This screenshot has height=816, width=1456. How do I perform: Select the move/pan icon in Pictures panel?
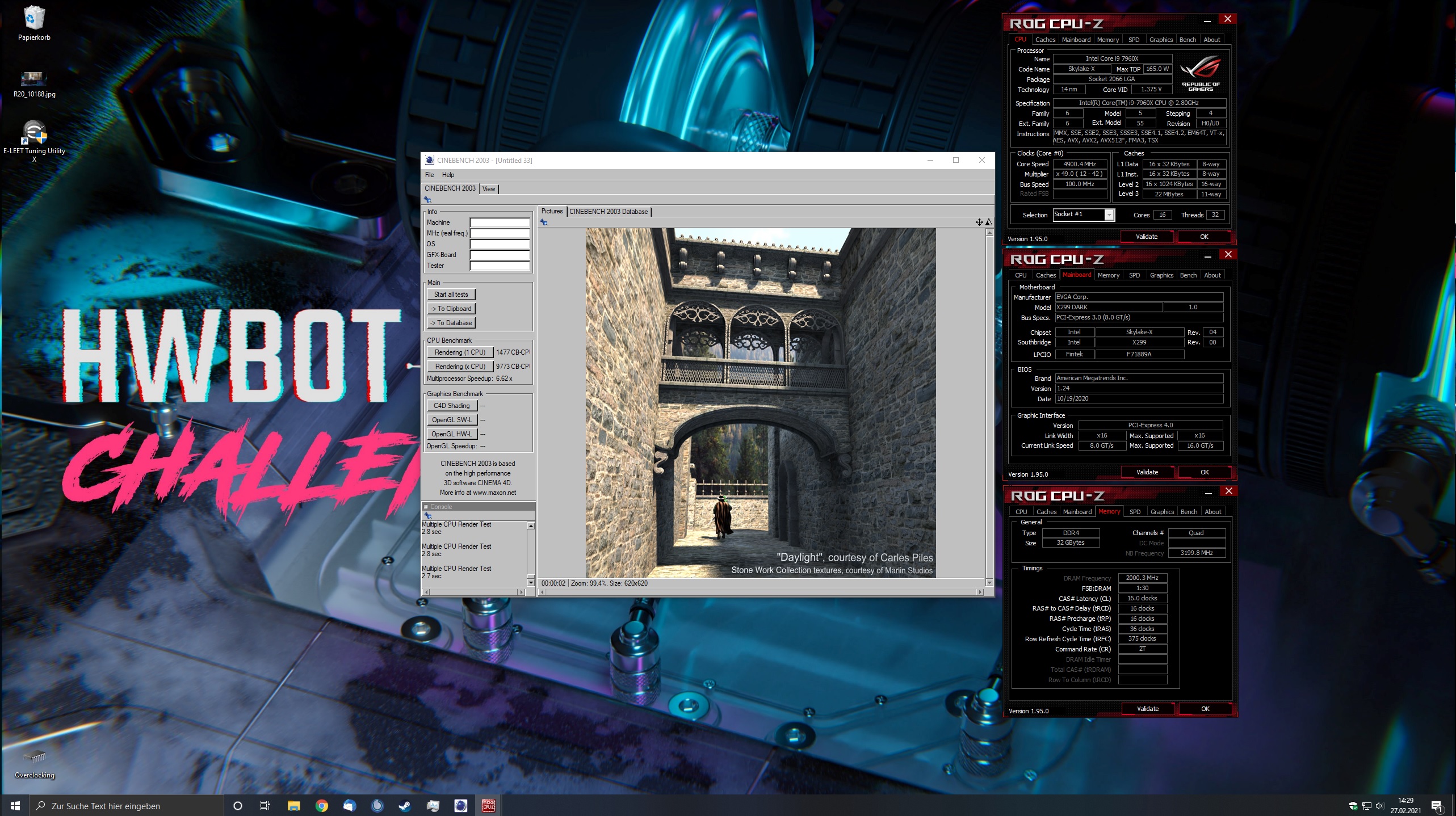[979, 222]
